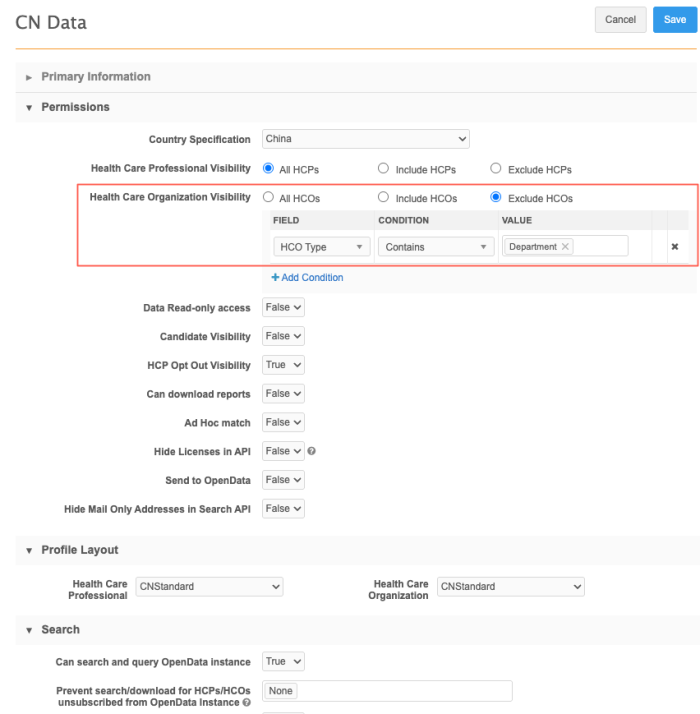This screenshot has width=700, height=714.
Task: Delete the HCO Type condition row
Action: [x=674, y=247]
